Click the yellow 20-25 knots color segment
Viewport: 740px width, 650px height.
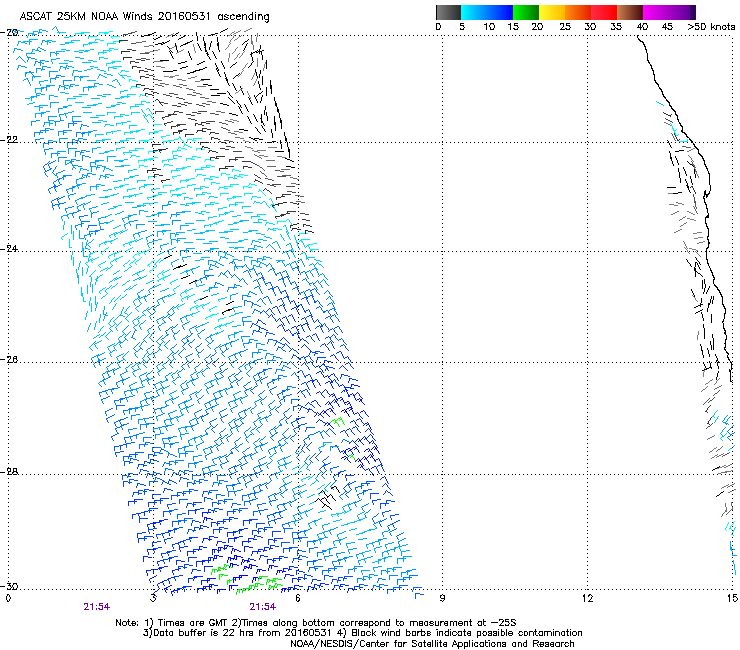click(552, 12)
